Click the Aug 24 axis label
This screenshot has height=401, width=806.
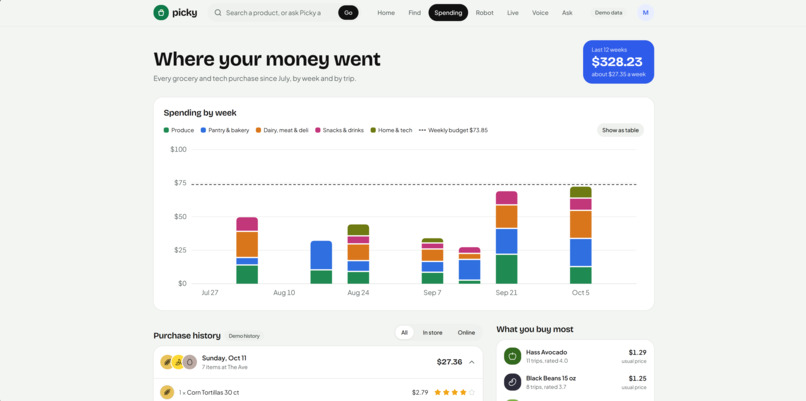pos(358,293)
